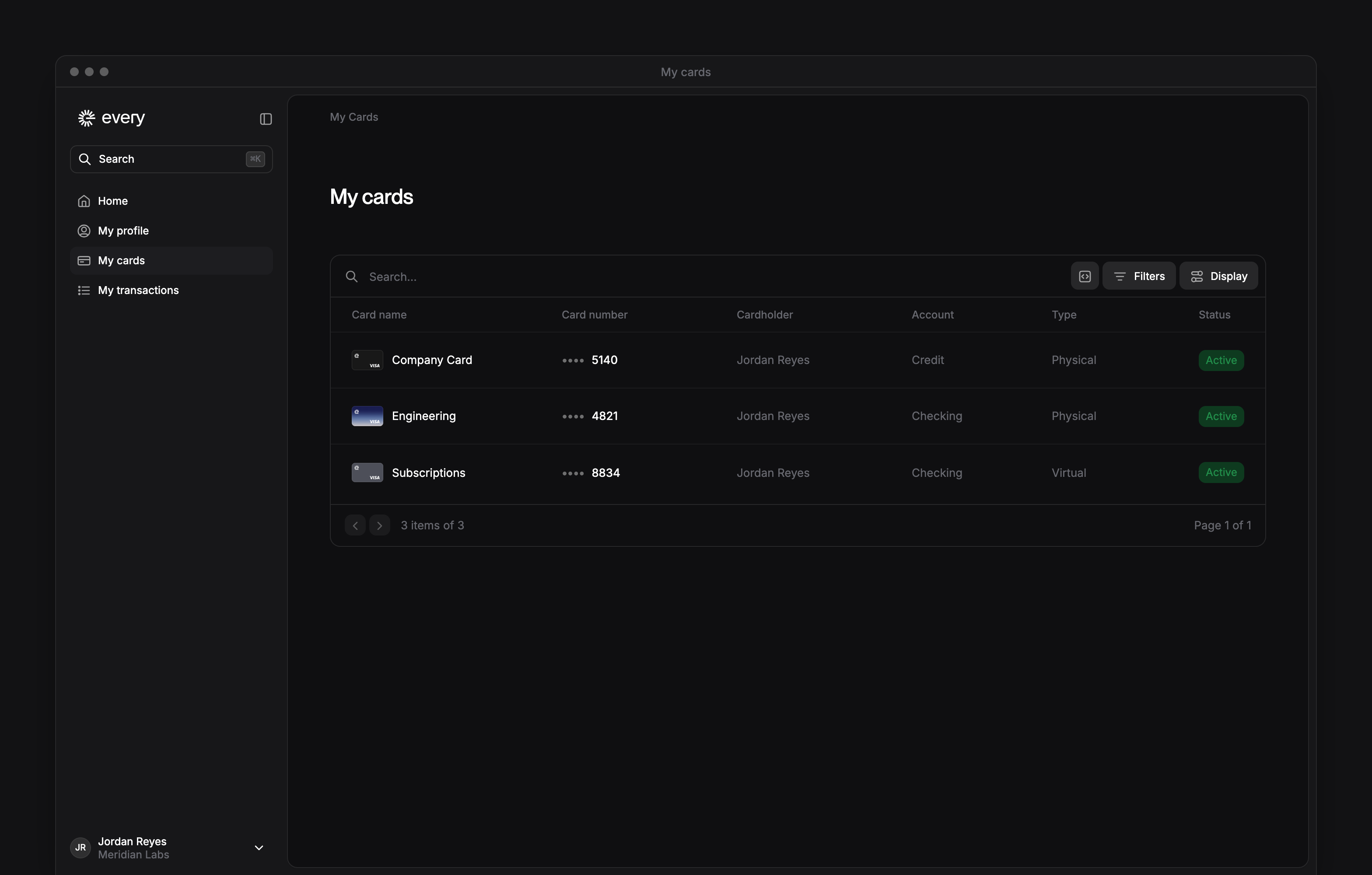Go to Home in the sidebar
This screenshot has width=1372, height=875.
171,201
